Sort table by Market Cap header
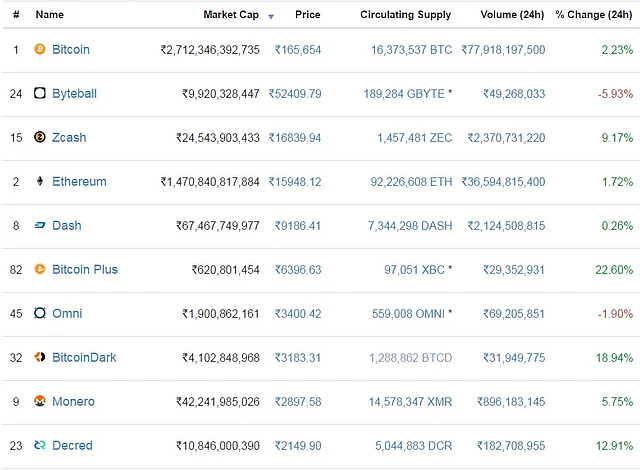The image size is (640, 470). (x=231, y=15)
